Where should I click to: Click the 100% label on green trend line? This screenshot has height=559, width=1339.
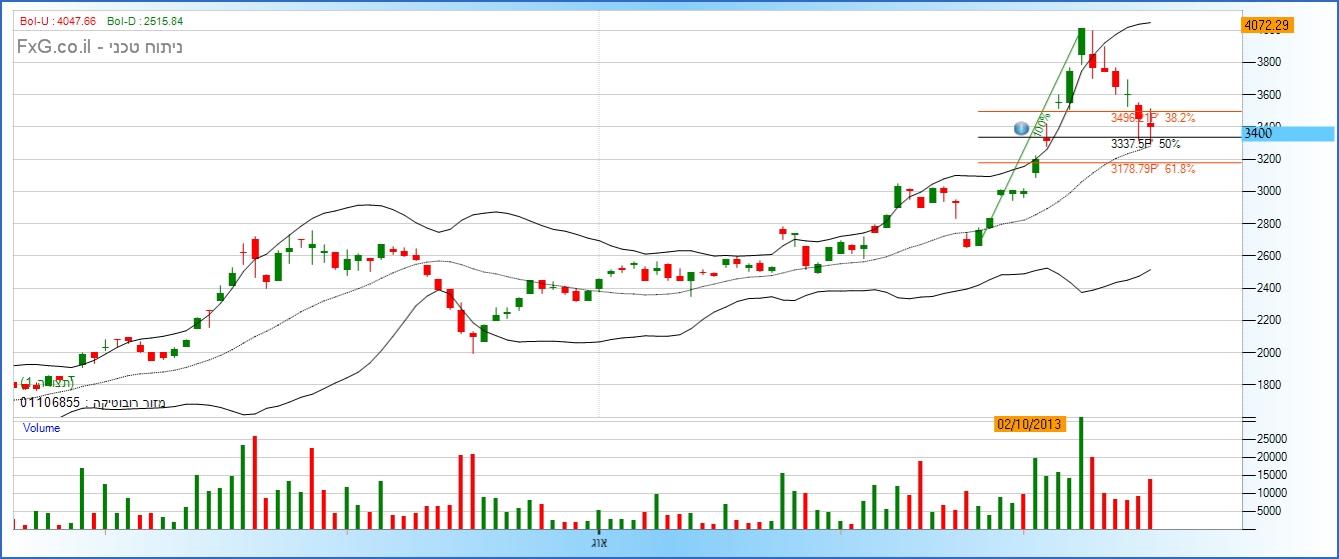point(1042,125)
